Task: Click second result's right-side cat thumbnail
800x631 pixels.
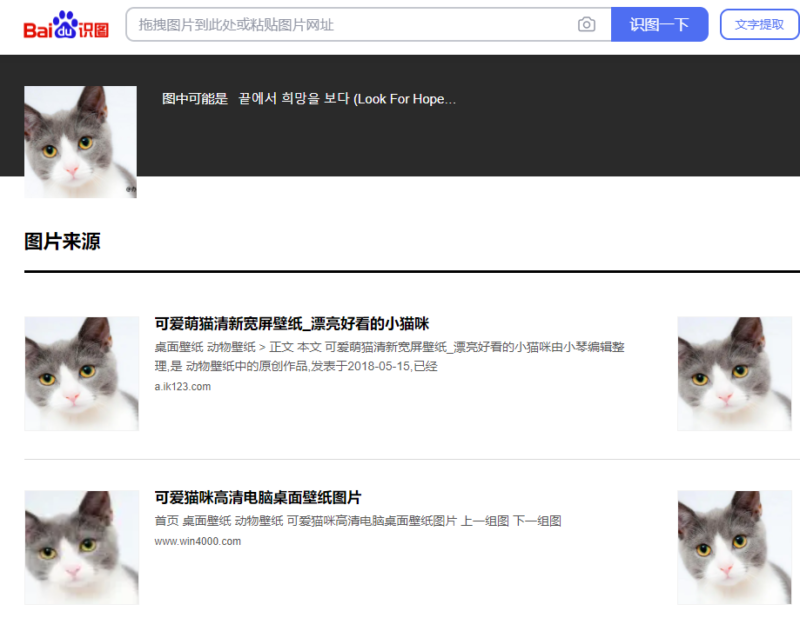Action: tap(735, 547)
